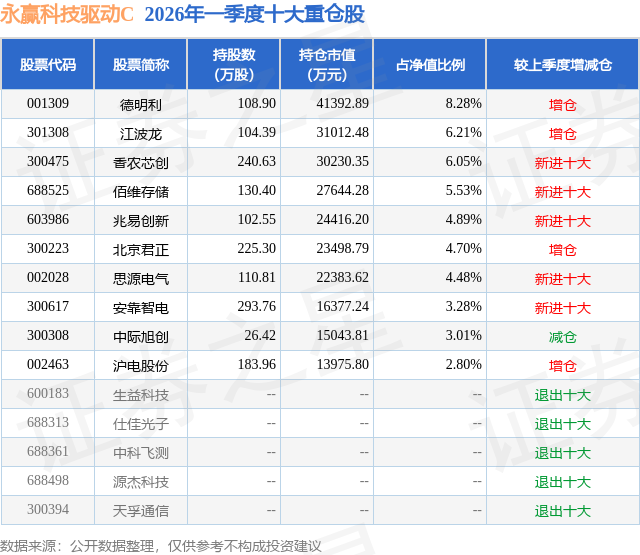The width and height of the screenshot is (640, 555).
Task: Select 中际旭创's 减仓 status label
Action: [563, 337]
